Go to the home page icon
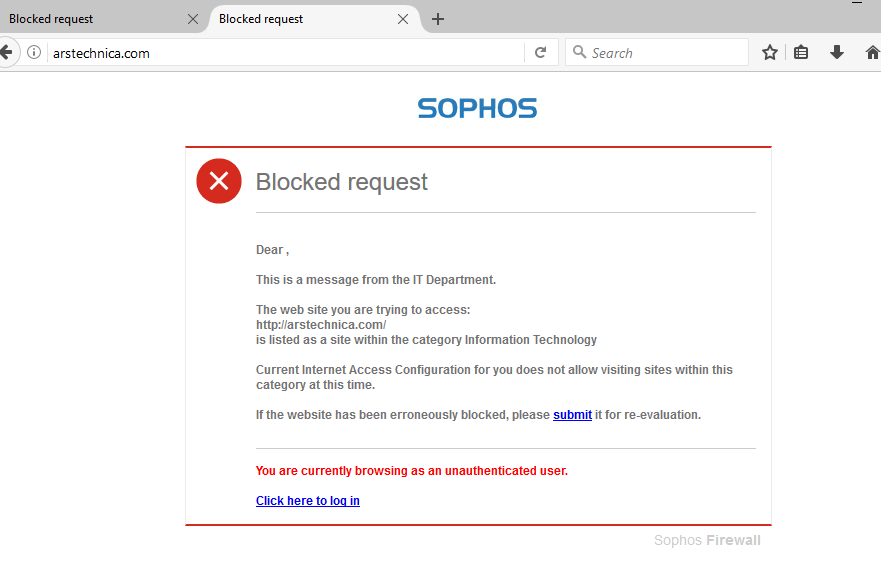881x561 pixels. tap(873, 53)
